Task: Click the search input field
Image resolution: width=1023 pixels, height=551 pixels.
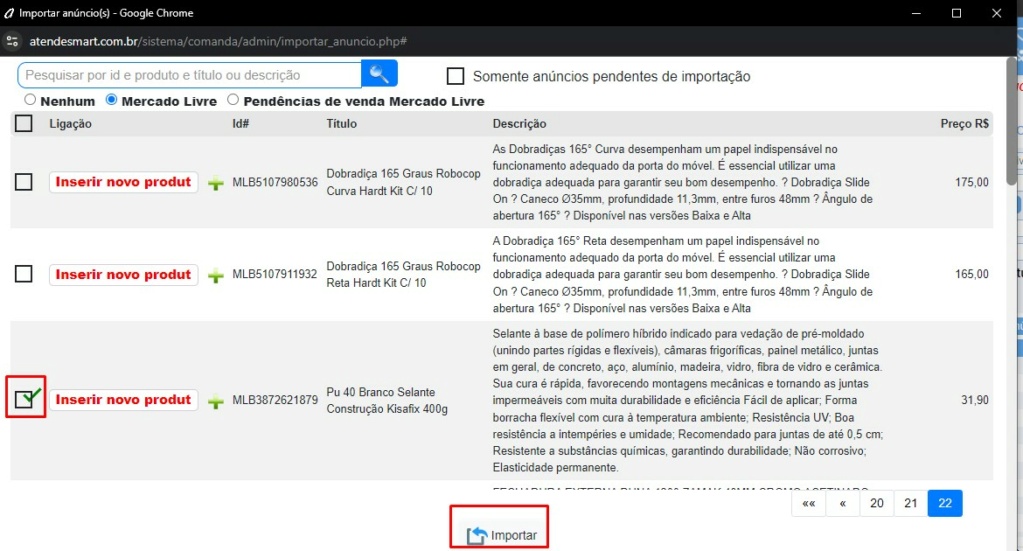Action: pos(189,75)
